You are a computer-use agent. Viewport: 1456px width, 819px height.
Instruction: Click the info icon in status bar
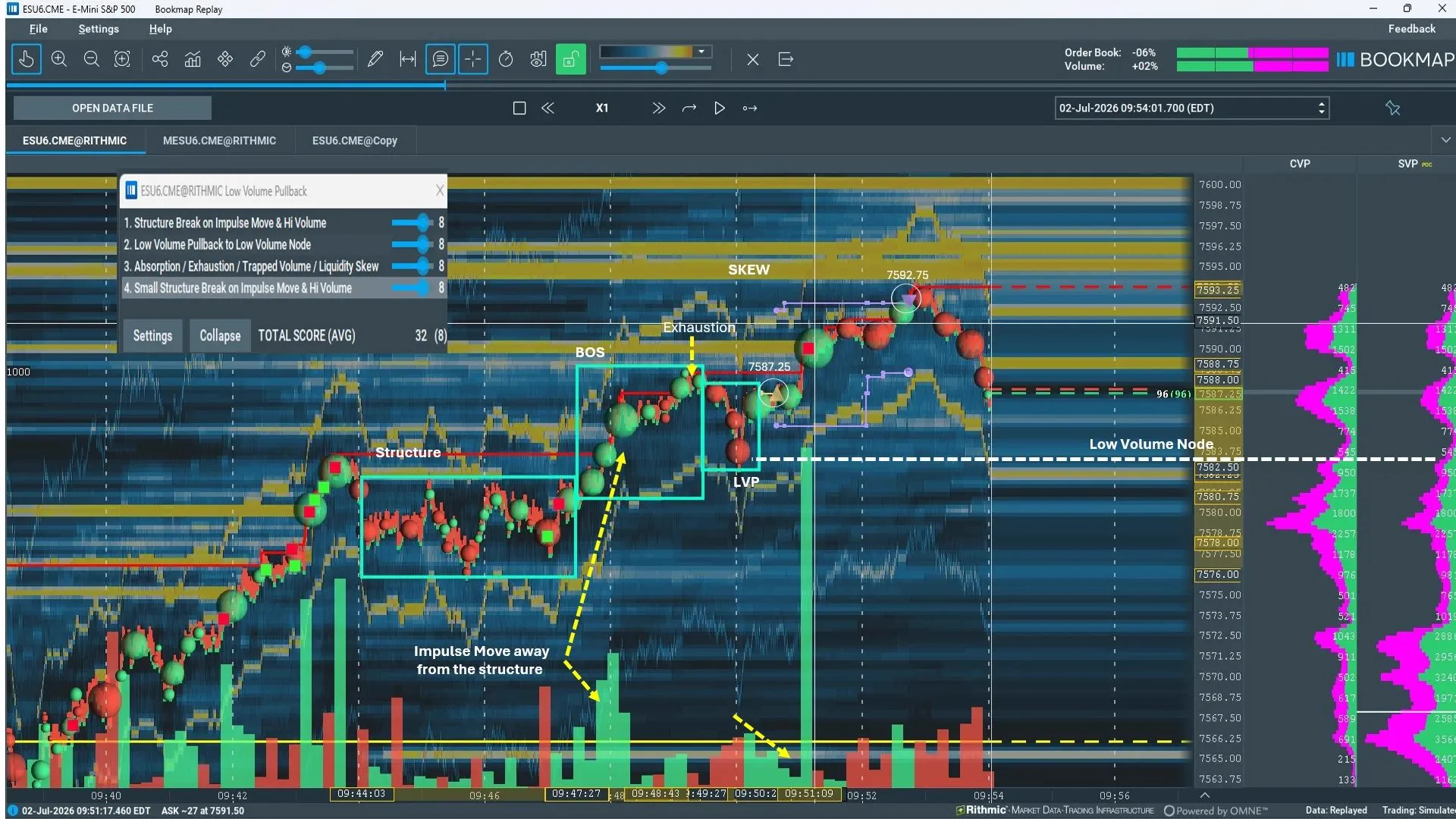coord(11,811)
